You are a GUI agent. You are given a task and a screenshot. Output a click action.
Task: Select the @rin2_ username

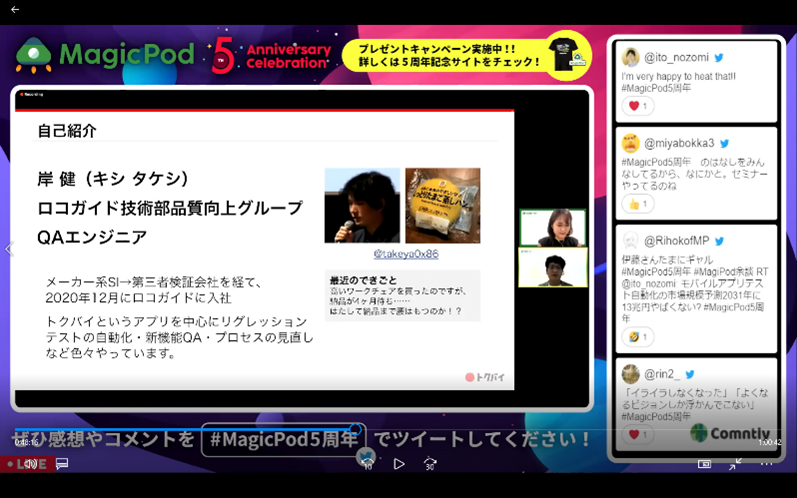[662, 375]
